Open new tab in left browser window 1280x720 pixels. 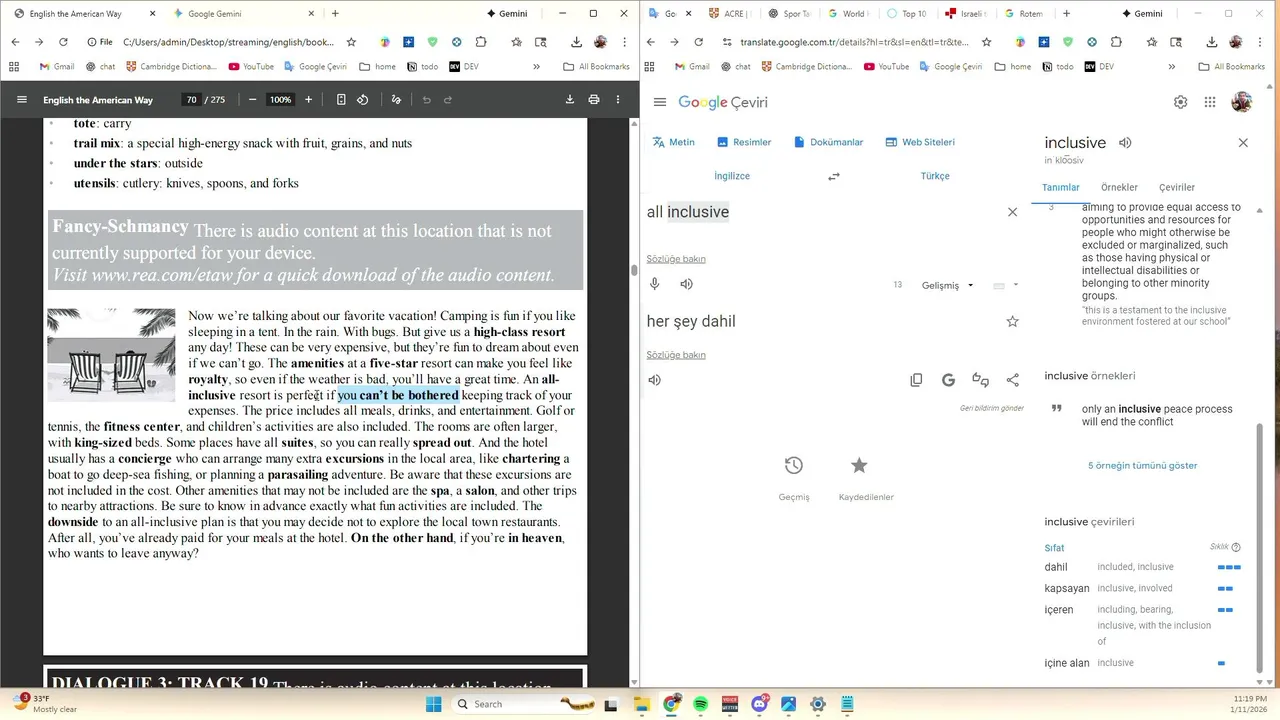click(335, 14)
